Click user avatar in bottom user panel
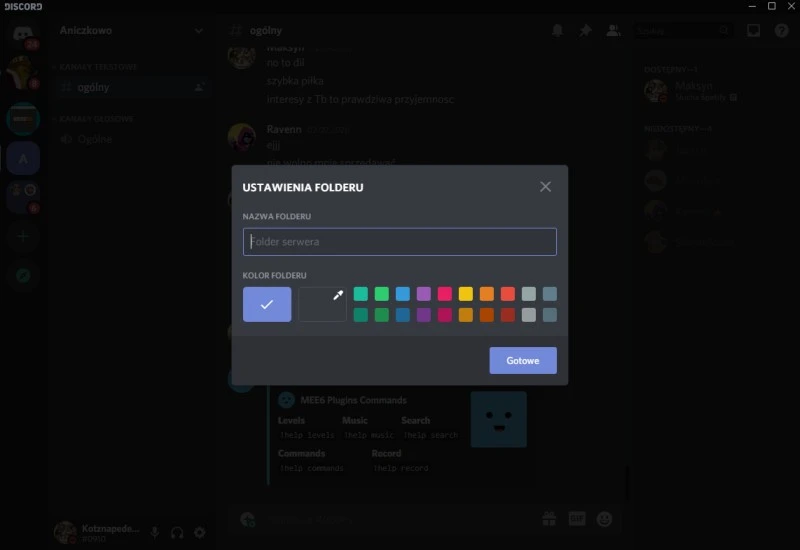The height and width of the screenshot is (550, 800). pyautogui.click(x=65, y=533)
